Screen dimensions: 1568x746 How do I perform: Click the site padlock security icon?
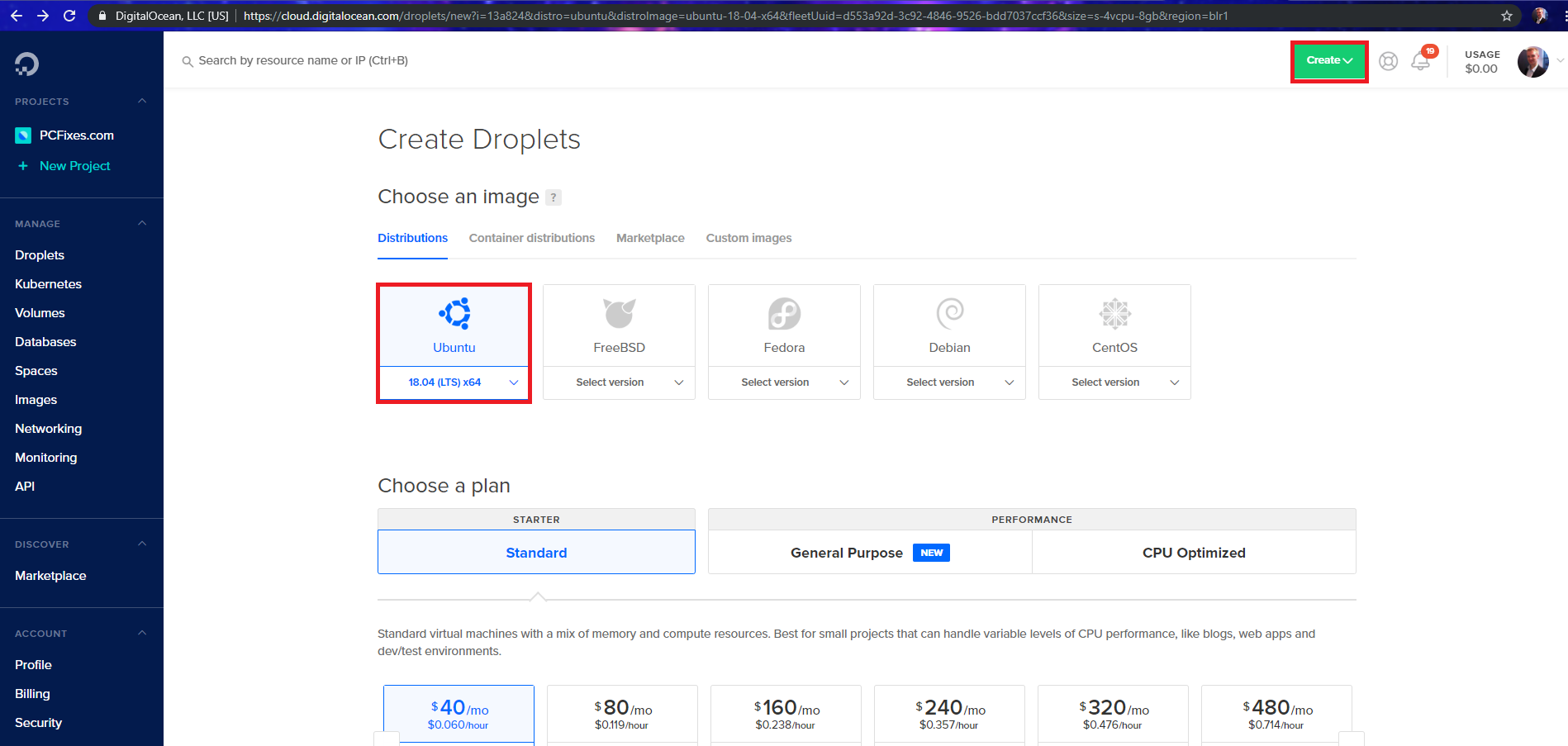pyautogui.click(x=102, y=16)
